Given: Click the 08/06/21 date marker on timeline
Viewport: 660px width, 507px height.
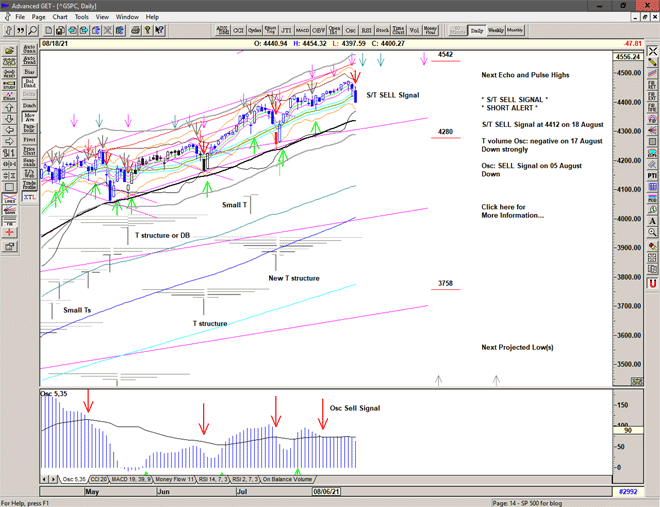Looking at the screenshot, I should click(328, 492).
